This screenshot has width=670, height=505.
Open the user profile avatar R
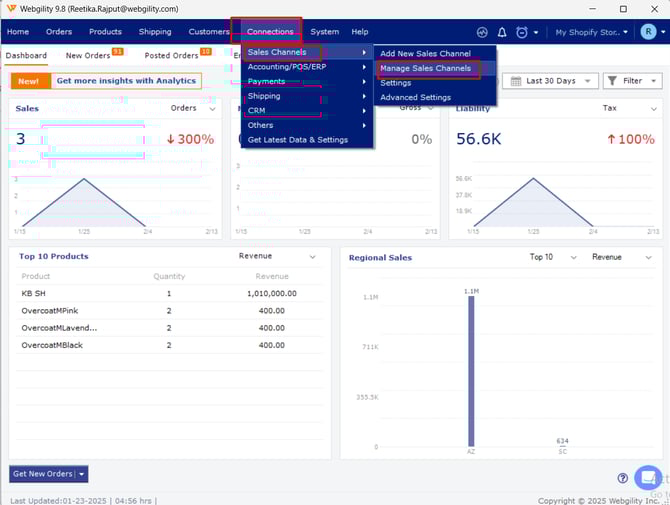pos(648,32)
